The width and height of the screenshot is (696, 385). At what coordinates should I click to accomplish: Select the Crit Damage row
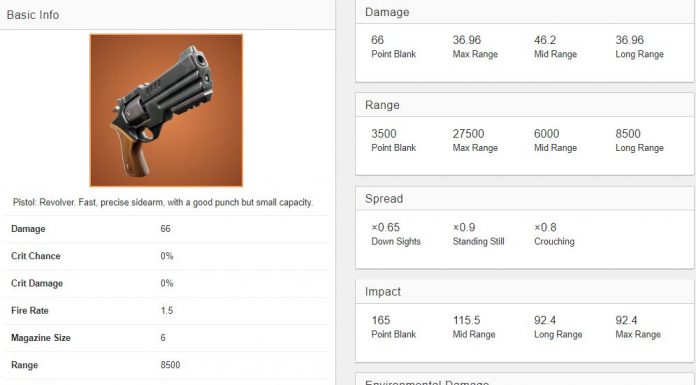pos(166,283)
